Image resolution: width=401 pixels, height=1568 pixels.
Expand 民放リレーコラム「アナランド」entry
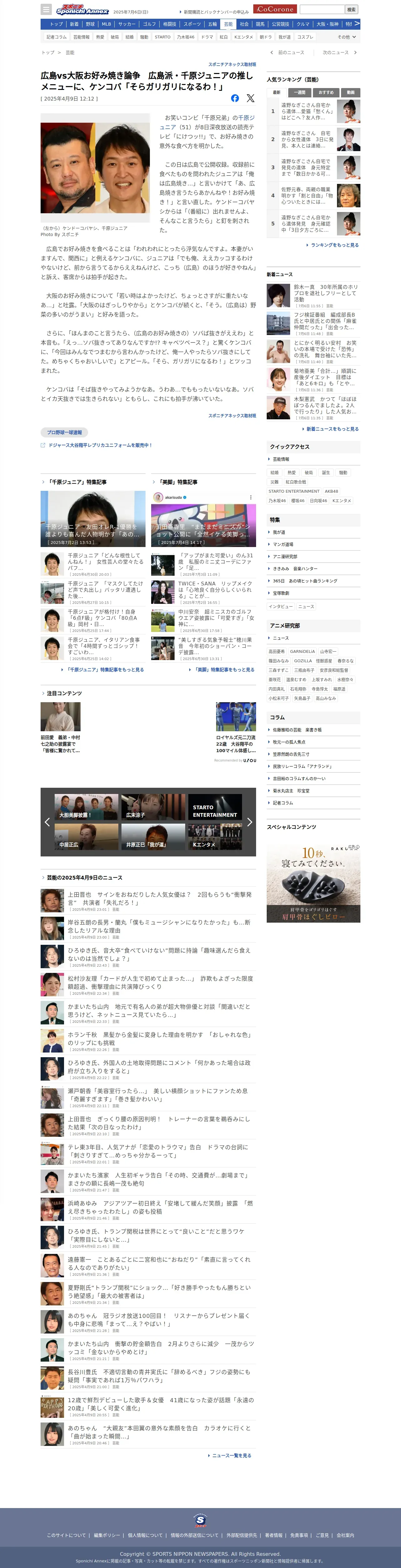pos(313,766)
